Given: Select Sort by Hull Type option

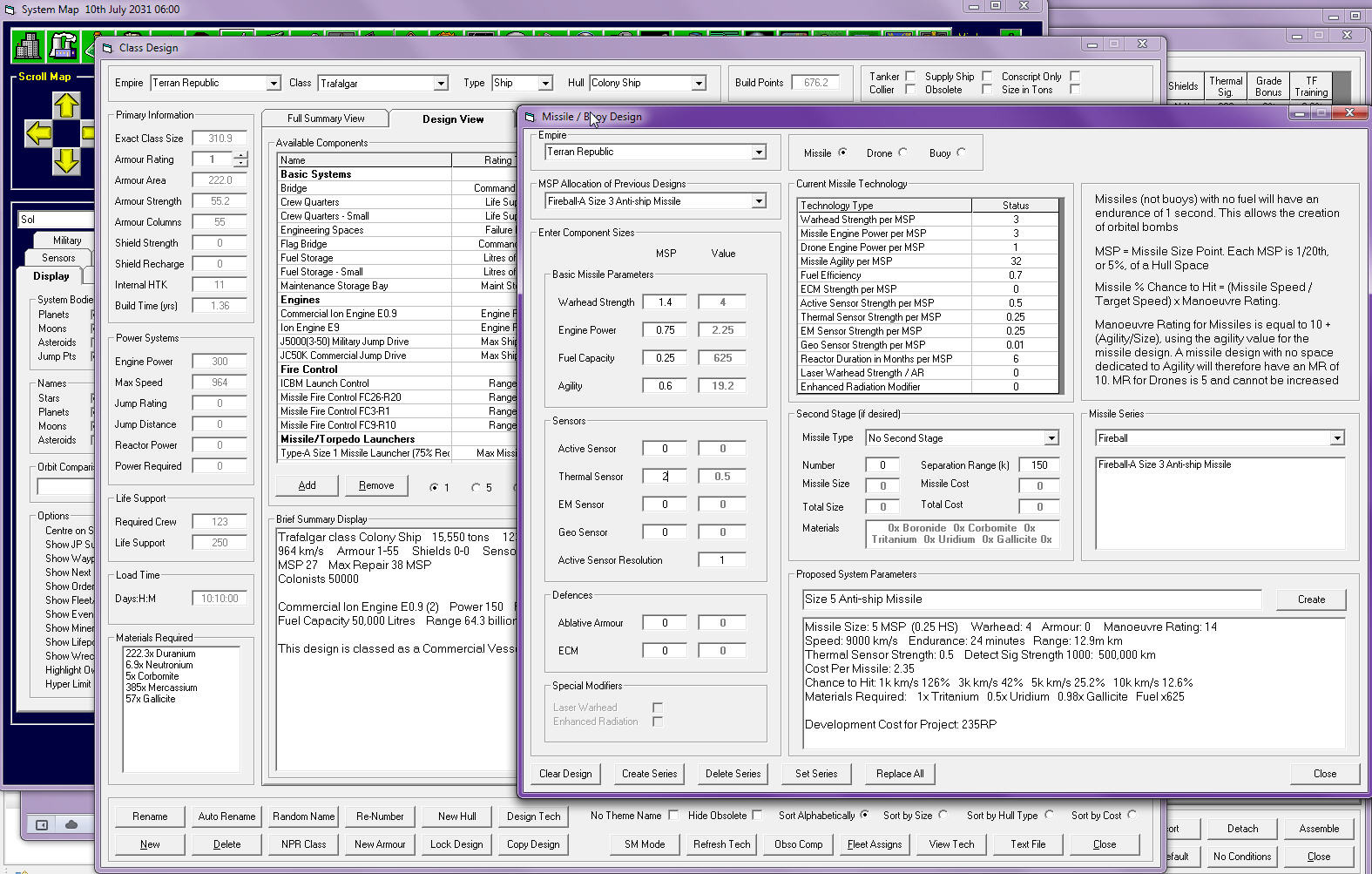Looking at the screenshot, I should [1049, 816].
